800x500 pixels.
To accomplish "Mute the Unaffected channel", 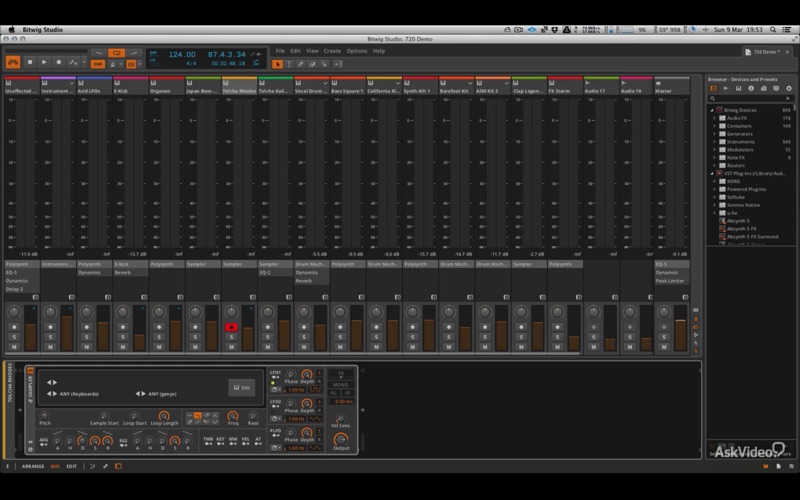I will (14, 347).
